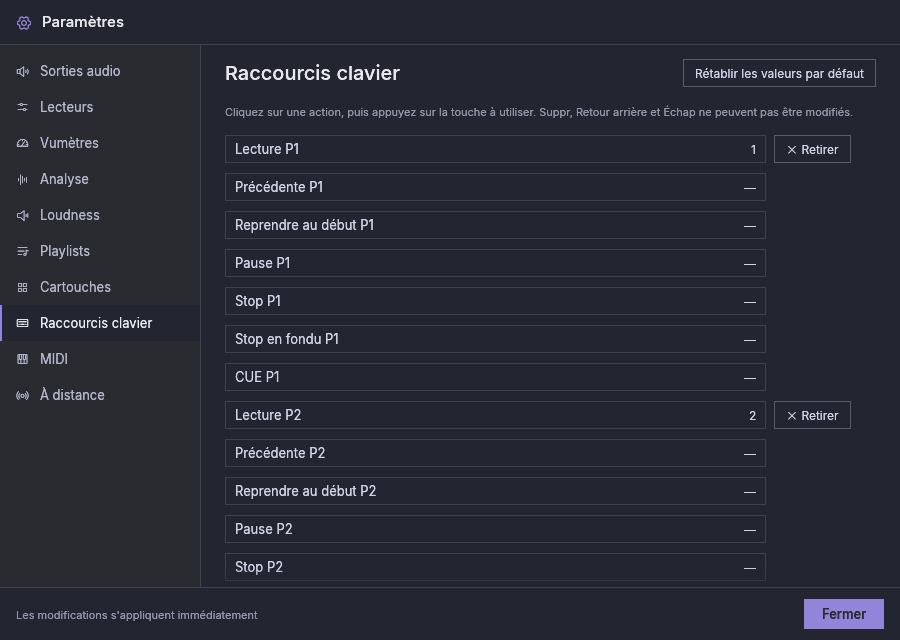900x640 pixels.
Task: Click the Vumètres gauge icon
Action: [x=22, y=143]
